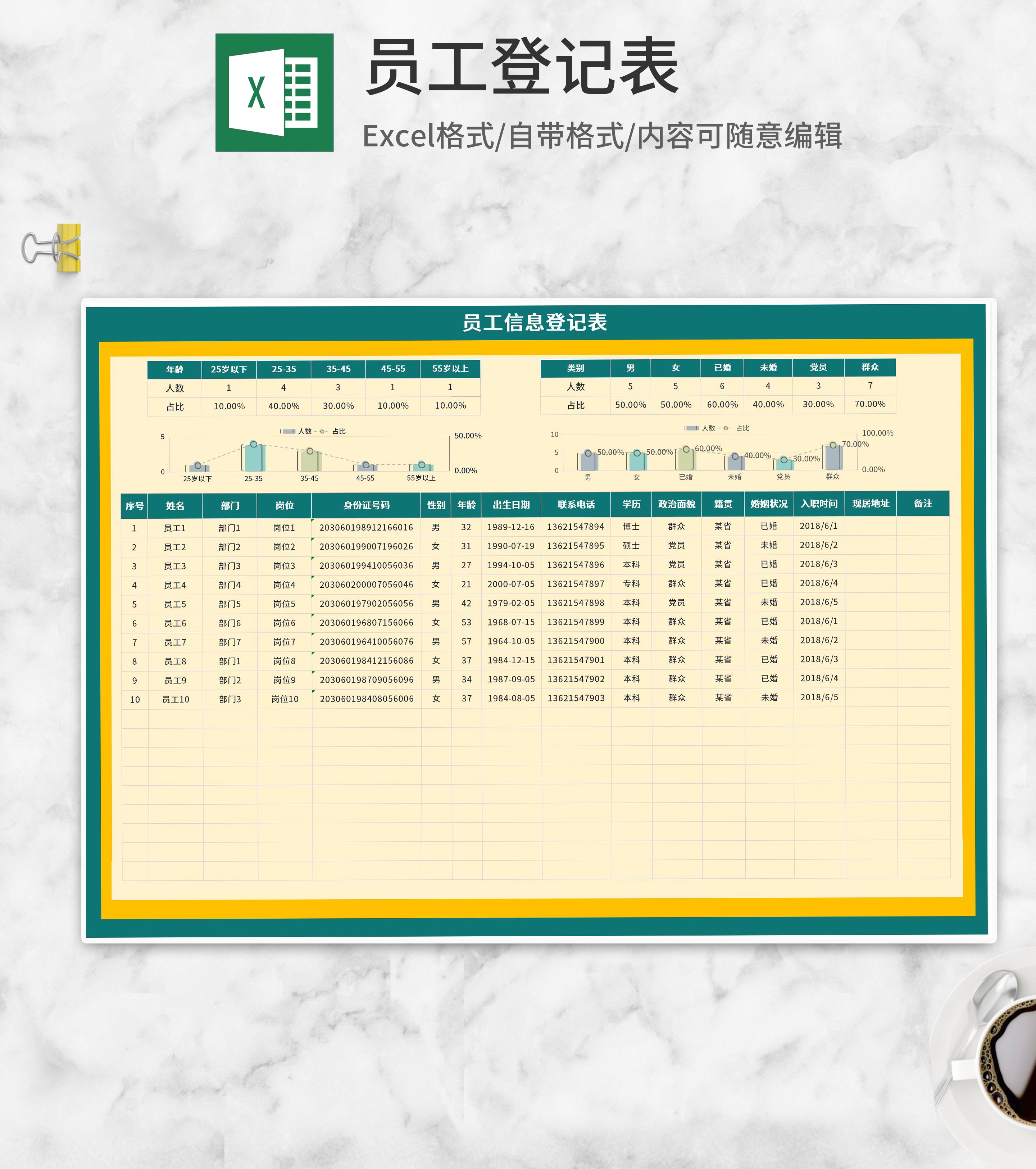The height and width of the screenshot is (1169, 1036).
Task: Select the 入职时间 column header
Action: point(819,504)
